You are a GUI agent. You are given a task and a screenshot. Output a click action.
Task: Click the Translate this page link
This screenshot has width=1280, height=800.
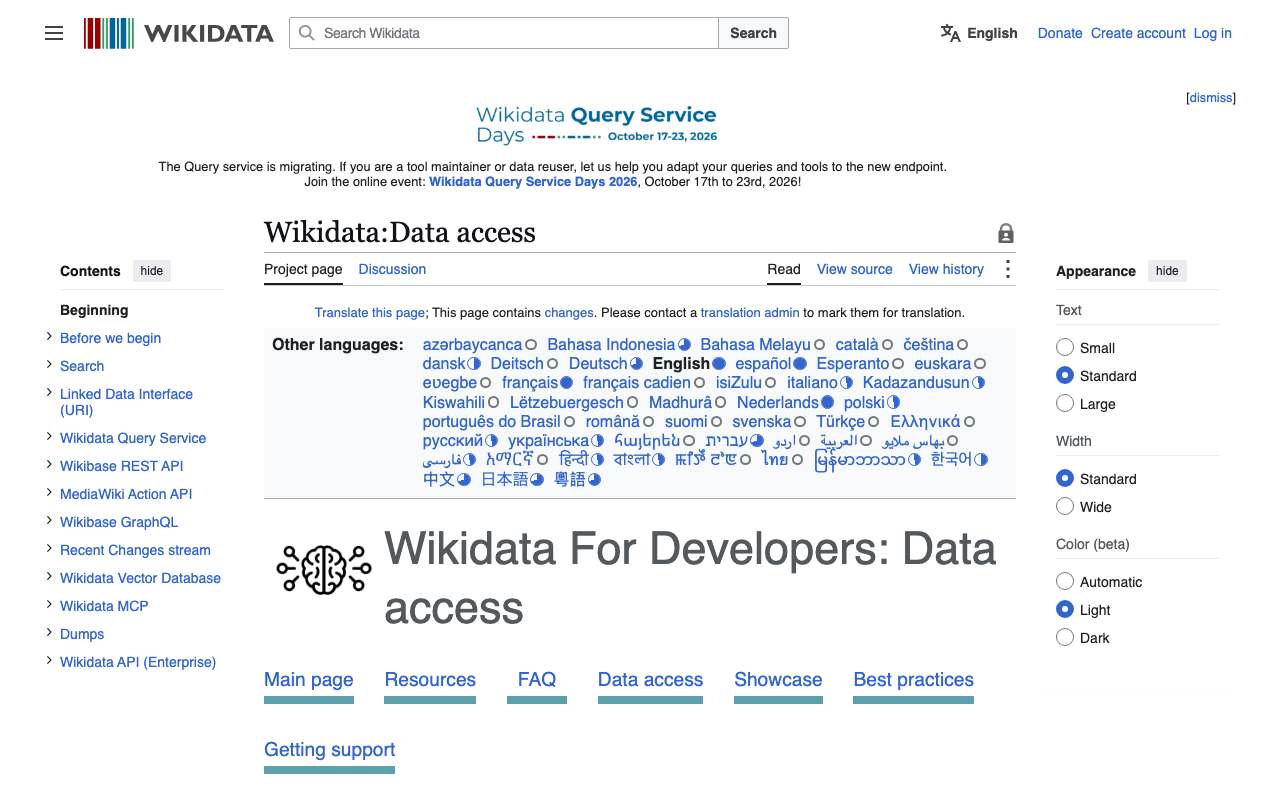click(x=370, y=313)
